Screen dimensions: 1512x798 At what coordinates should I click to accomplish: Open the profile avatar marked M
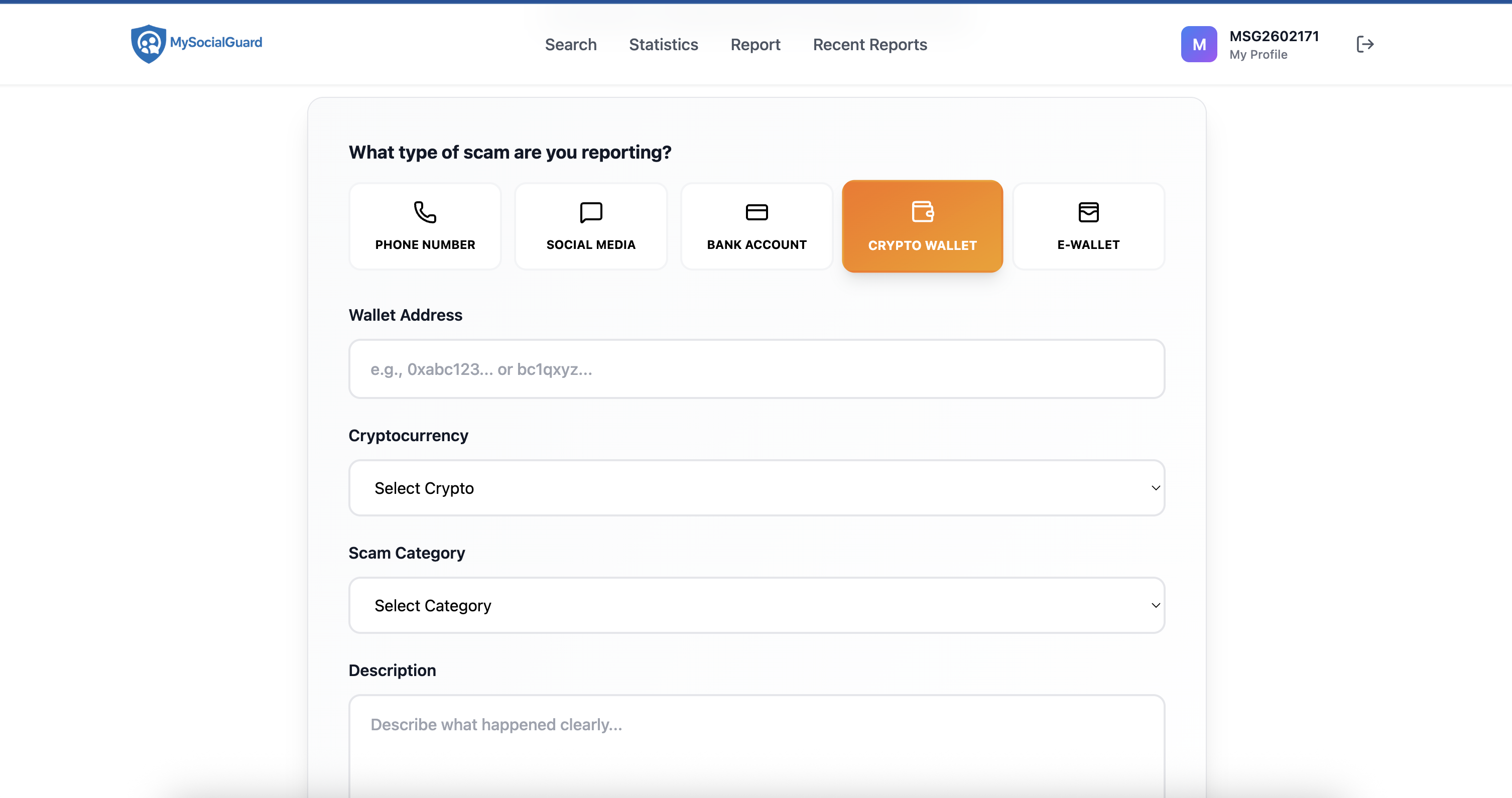pos(1199,44)
